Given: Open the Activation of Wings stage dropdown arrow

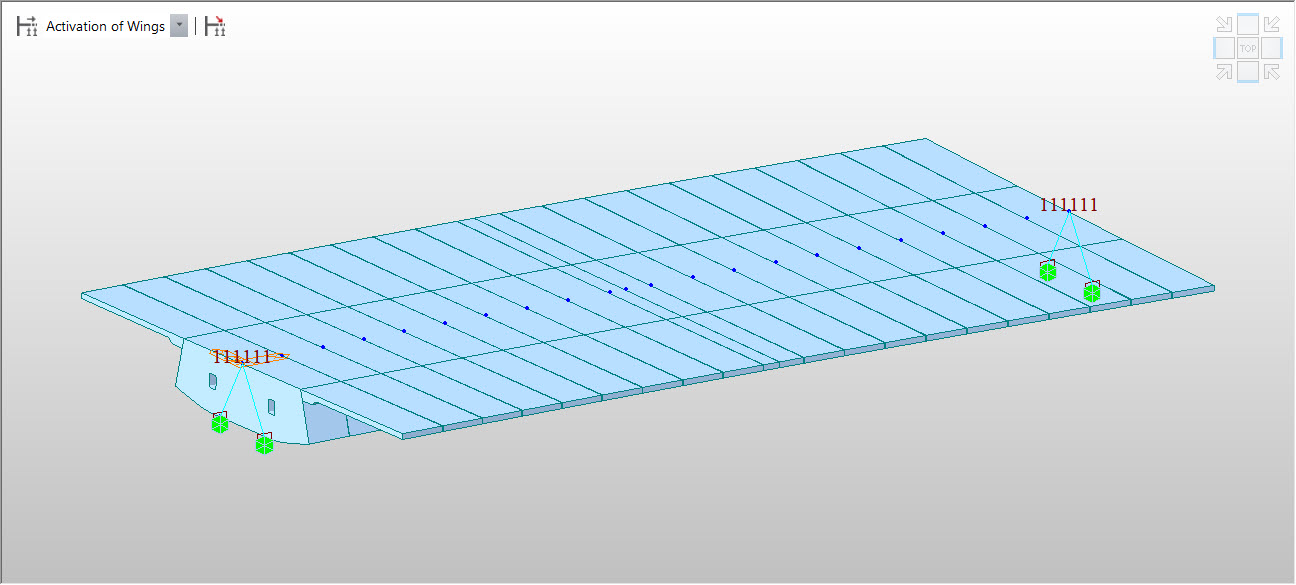Looking at the screenshot, I should [178, 26].
